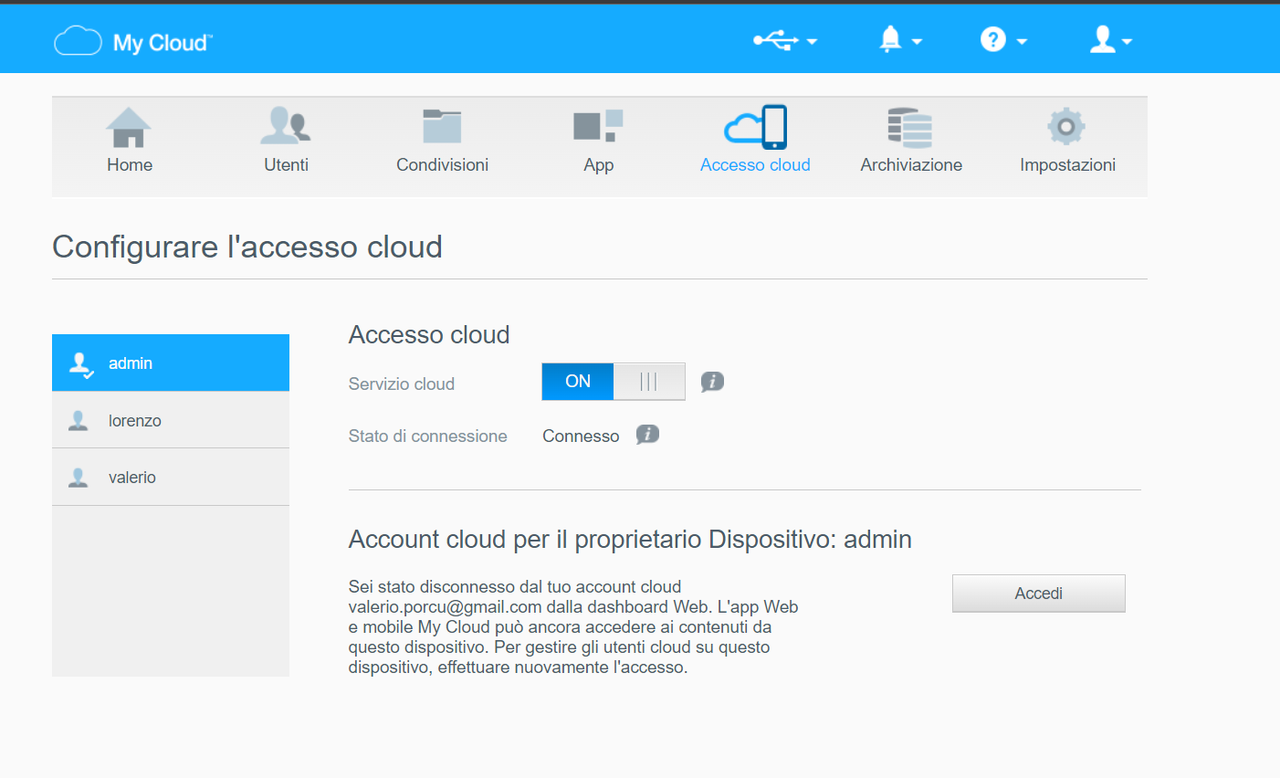Click the Stato di connessione label
The height and width of the screenshot is (778, 1280).
tap(427, 436)
